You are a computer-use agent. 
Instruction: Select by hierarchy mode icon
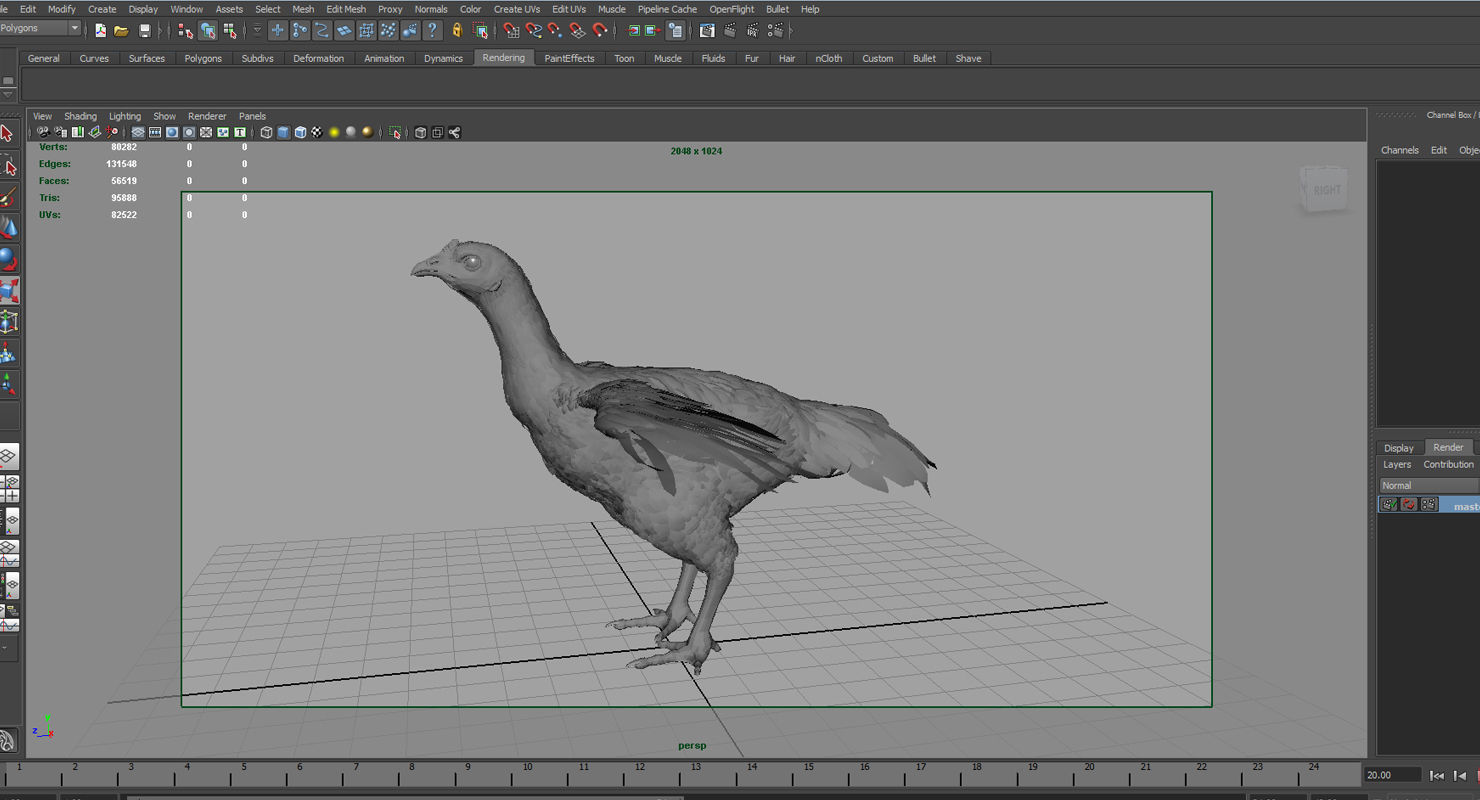tap(186, 31)
